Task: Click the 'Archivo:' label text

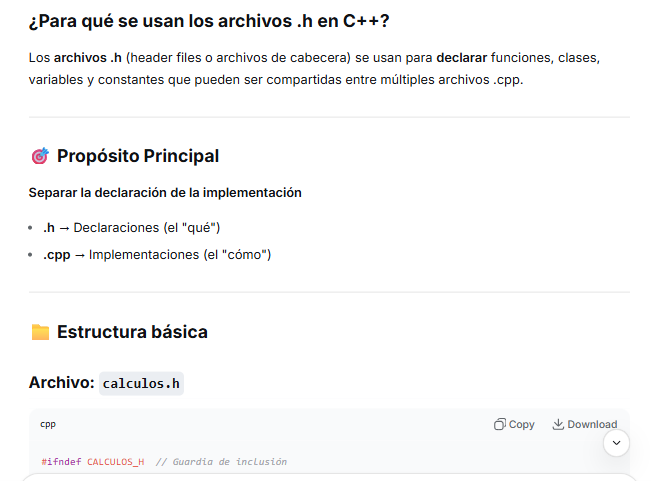Action: pos(61,383)
